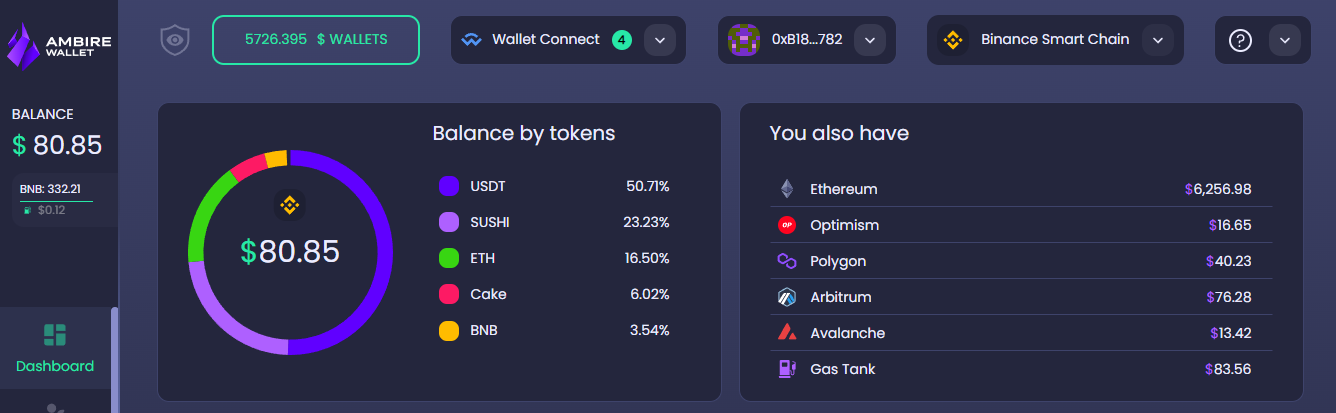Open the Dashboard sidebar tab
This screenshot has width=1336, height=413.
pyautogui.click(x=55, y=348)
